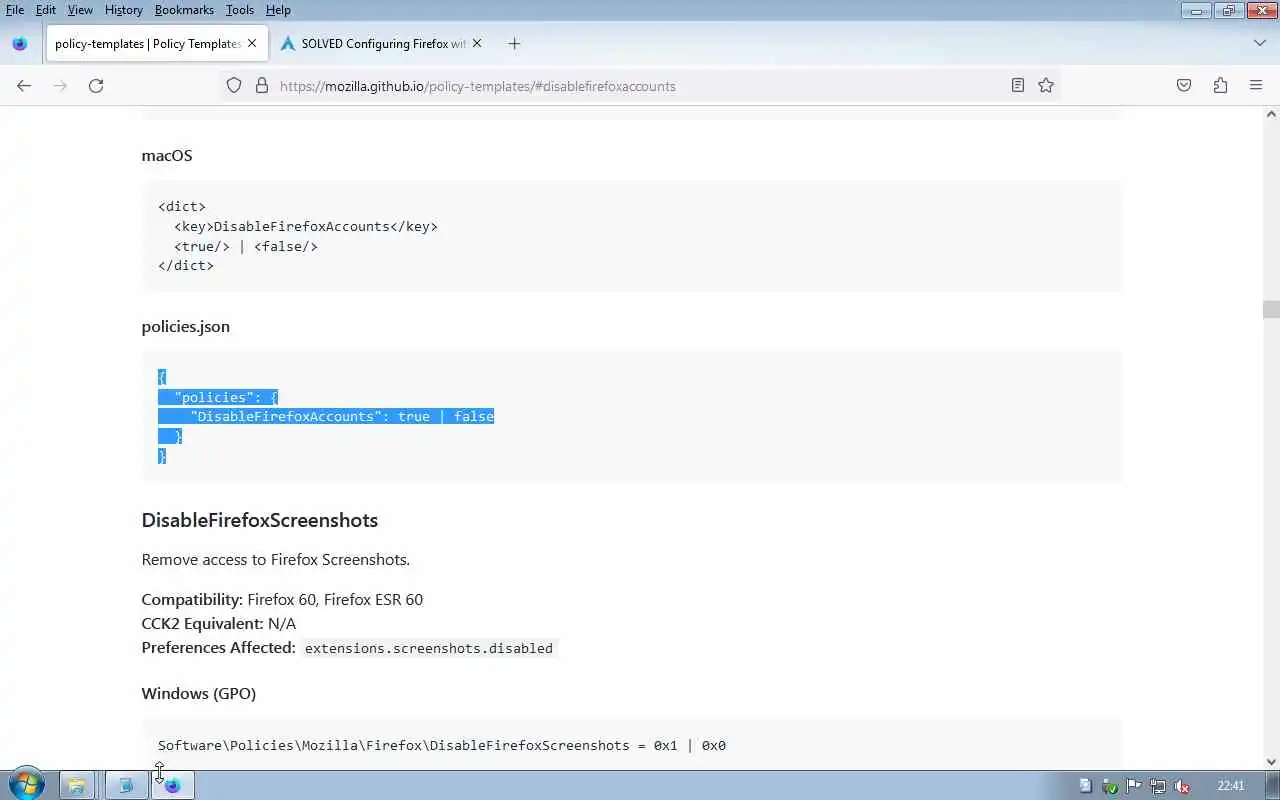Focus the URL address bar
This screenshot has height=800, width=1280.
tap(640, 86)
